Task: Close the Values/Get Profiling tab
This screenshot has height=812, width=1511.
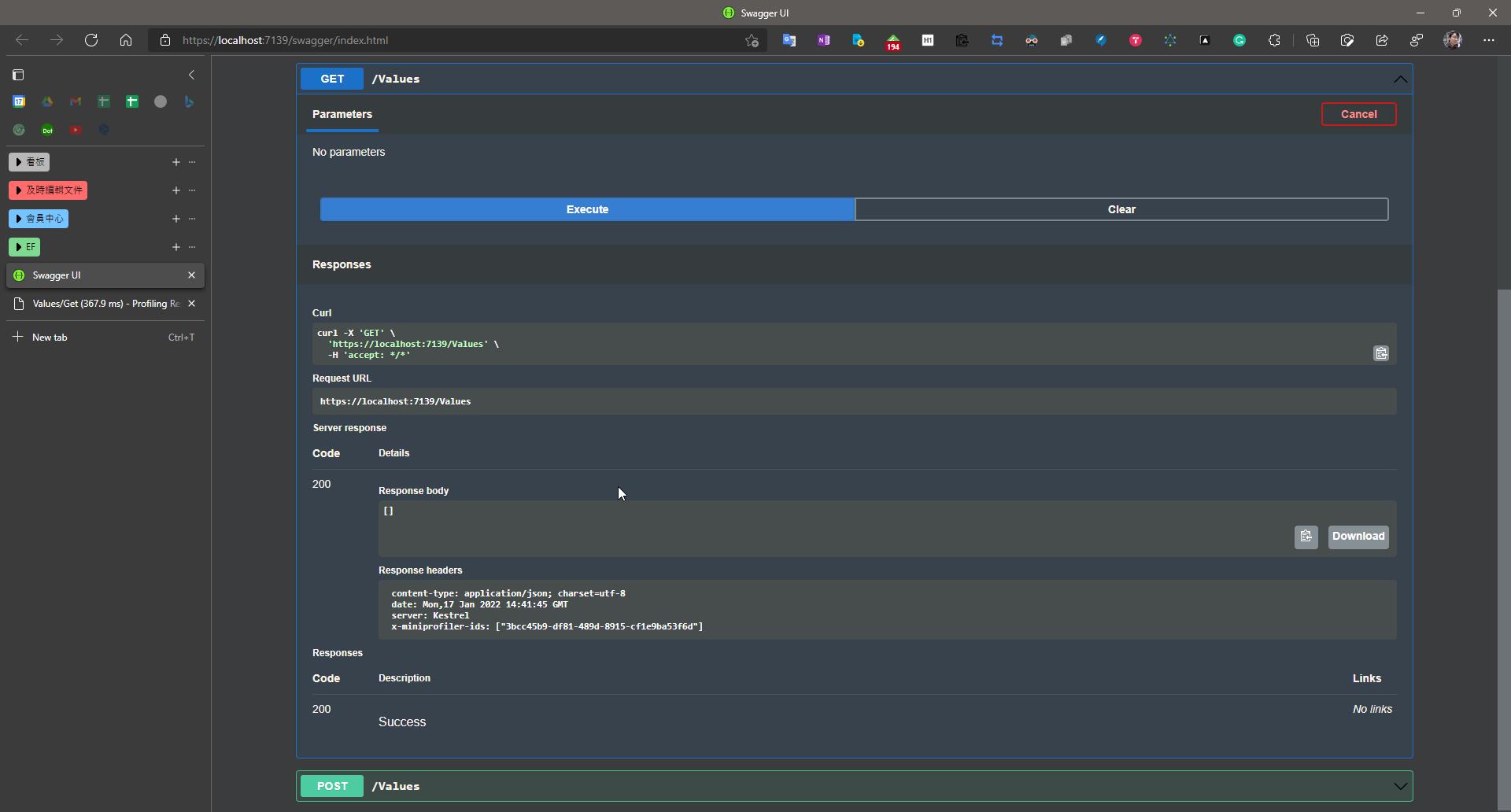Action: pyautogui.click(x=191, y=304)
